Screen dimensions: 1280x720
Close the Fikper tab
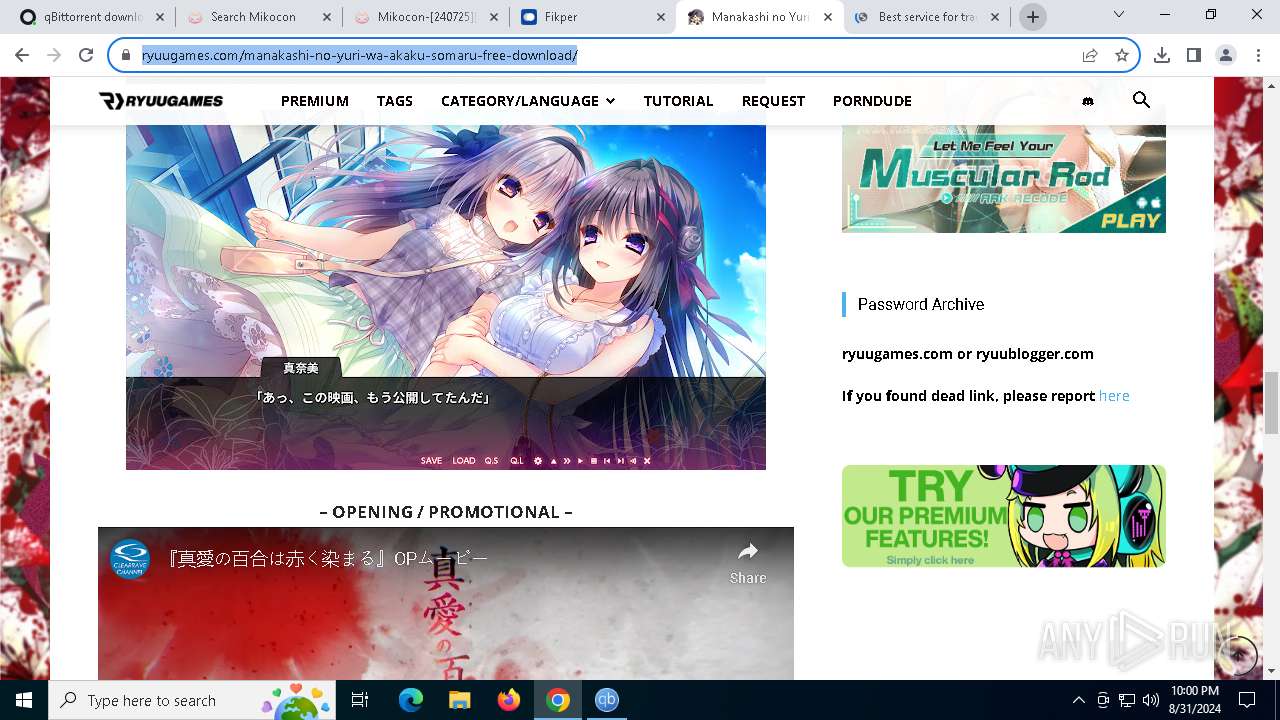[661, 17]
